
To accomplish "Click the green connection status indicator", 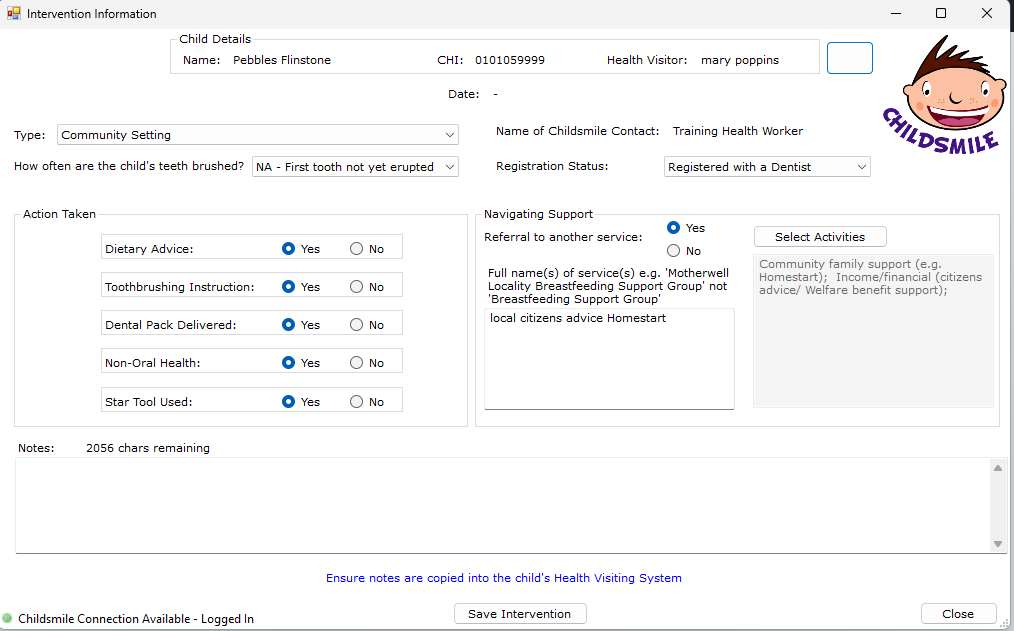I will point(8,619).
